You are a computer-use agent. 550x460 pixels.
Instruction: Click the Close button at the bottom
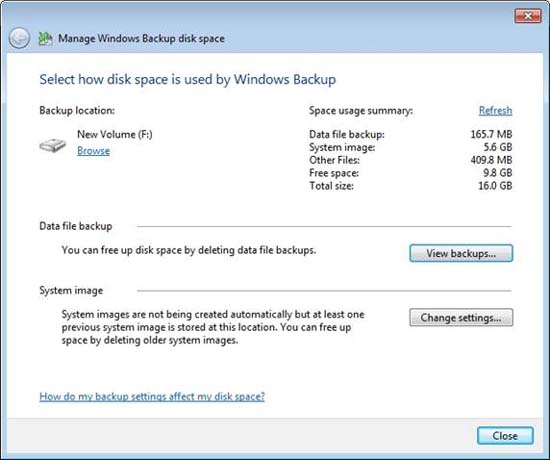coord(505,436)
